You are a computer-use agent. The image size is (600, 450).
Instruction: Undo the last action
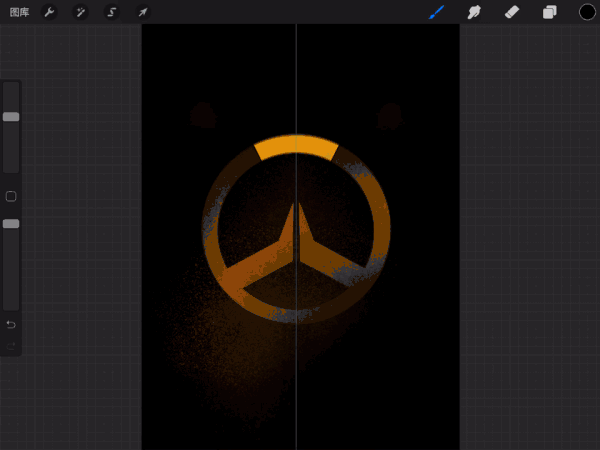(11, 324)
